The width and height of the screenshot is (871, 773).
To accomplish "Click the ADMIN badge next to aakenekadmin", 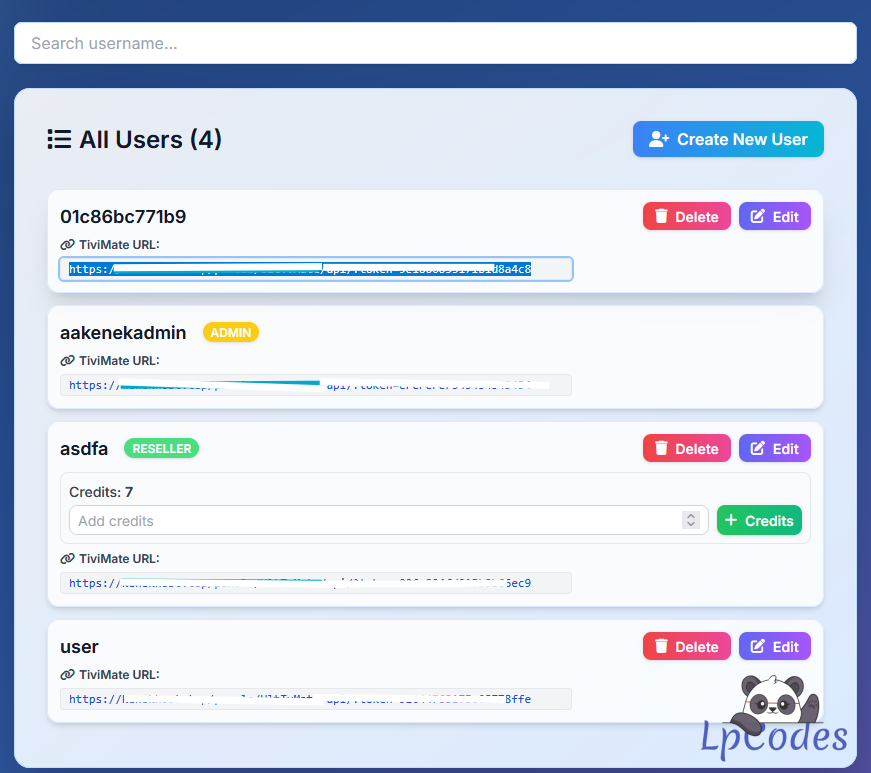I will click(x=231, y=333).
